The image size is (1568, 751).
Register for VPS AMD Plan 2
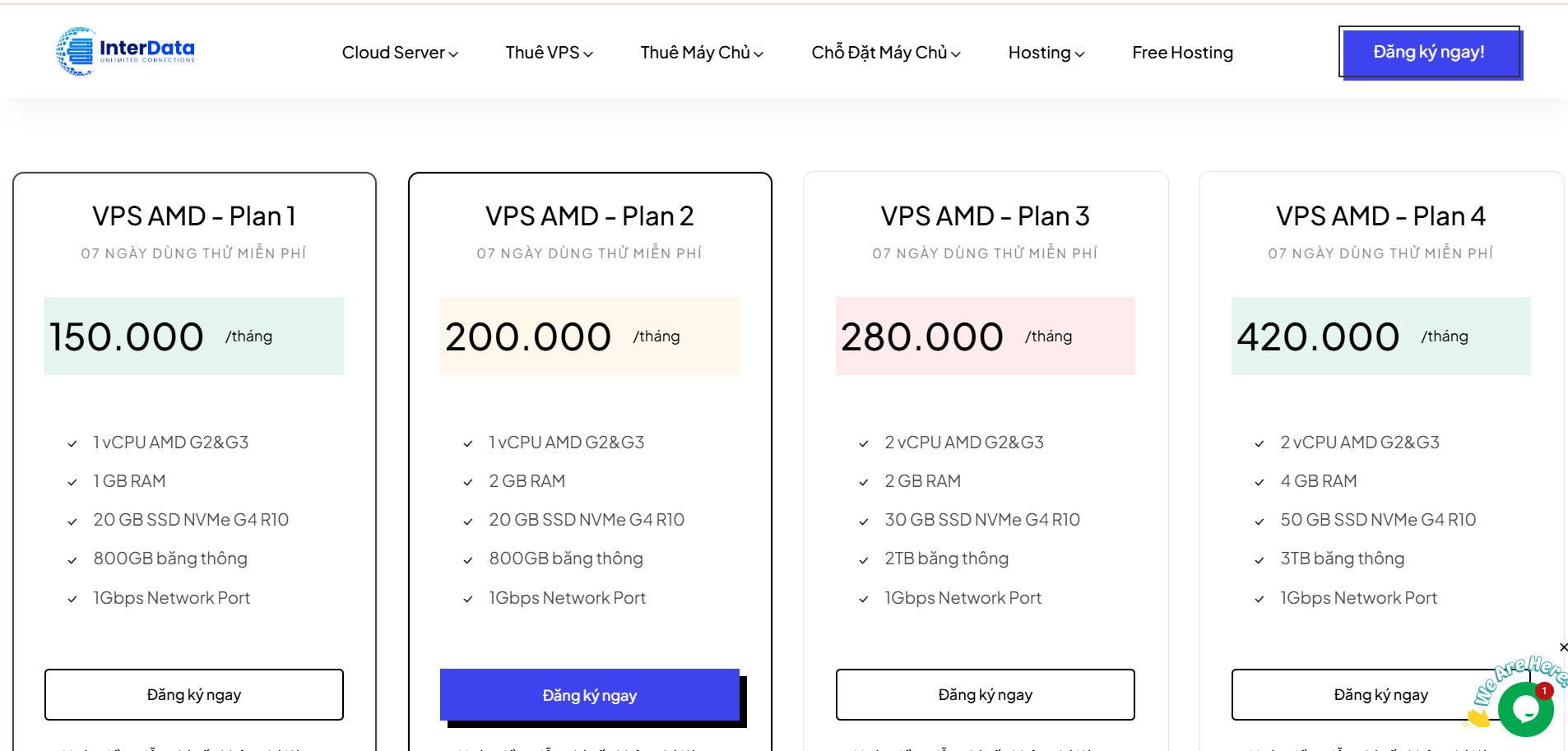coord(590,695)
